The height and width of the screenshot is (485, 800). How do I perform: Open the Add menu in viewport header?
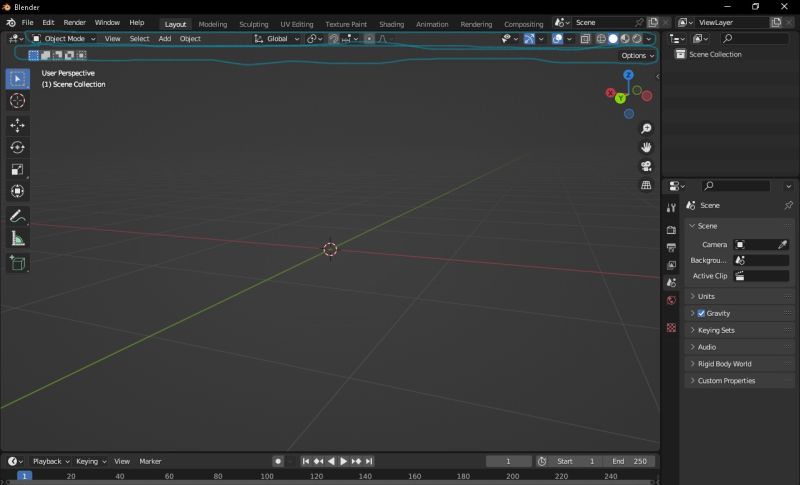click(164, 39)
